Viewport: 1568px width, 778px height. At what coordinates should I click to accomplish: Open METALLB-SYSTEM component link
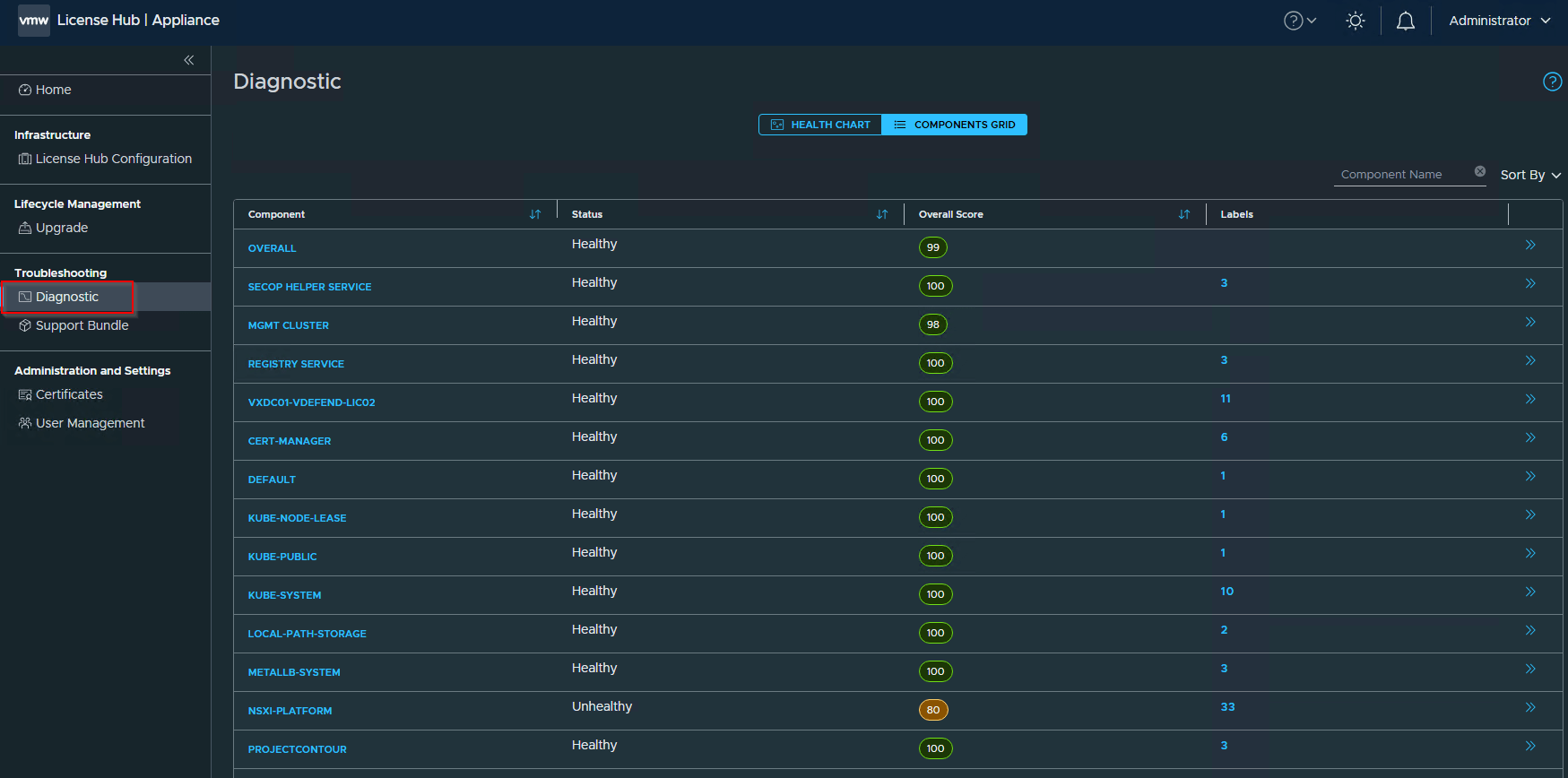tap(294, 672)
